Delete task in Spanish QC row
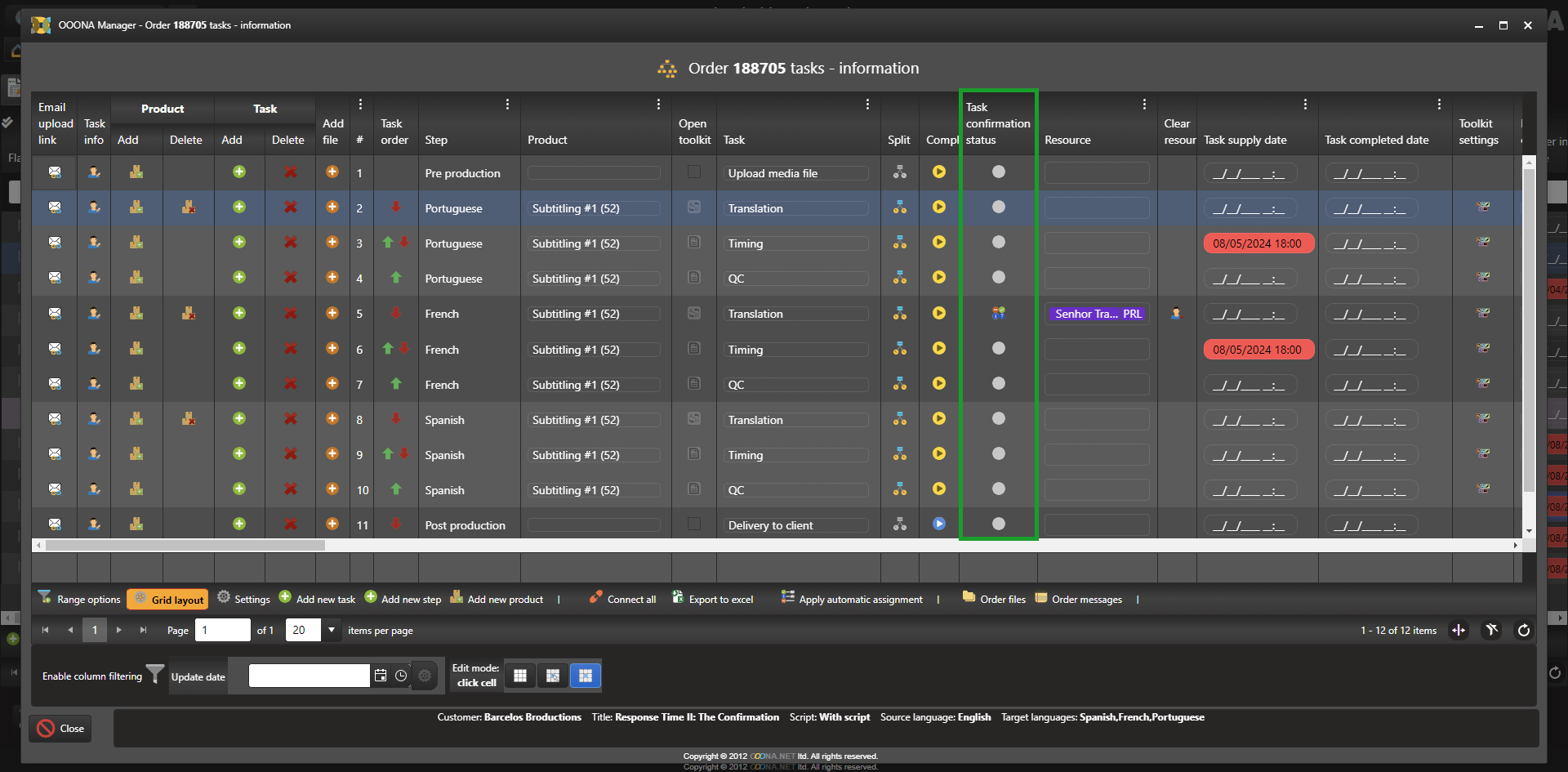 (x=290, y=489)
